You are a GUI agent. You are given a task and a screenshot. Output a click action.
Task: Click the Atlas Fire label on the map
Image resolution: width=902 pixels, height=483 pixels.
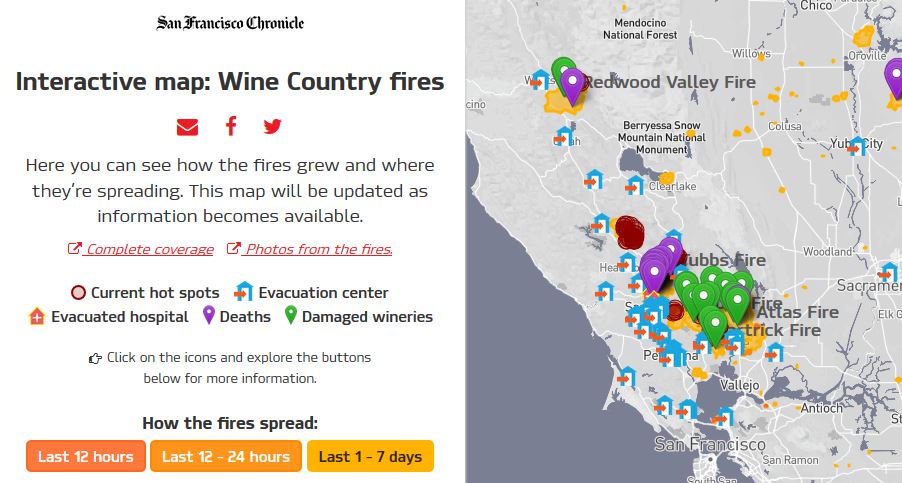click(797, 312)
